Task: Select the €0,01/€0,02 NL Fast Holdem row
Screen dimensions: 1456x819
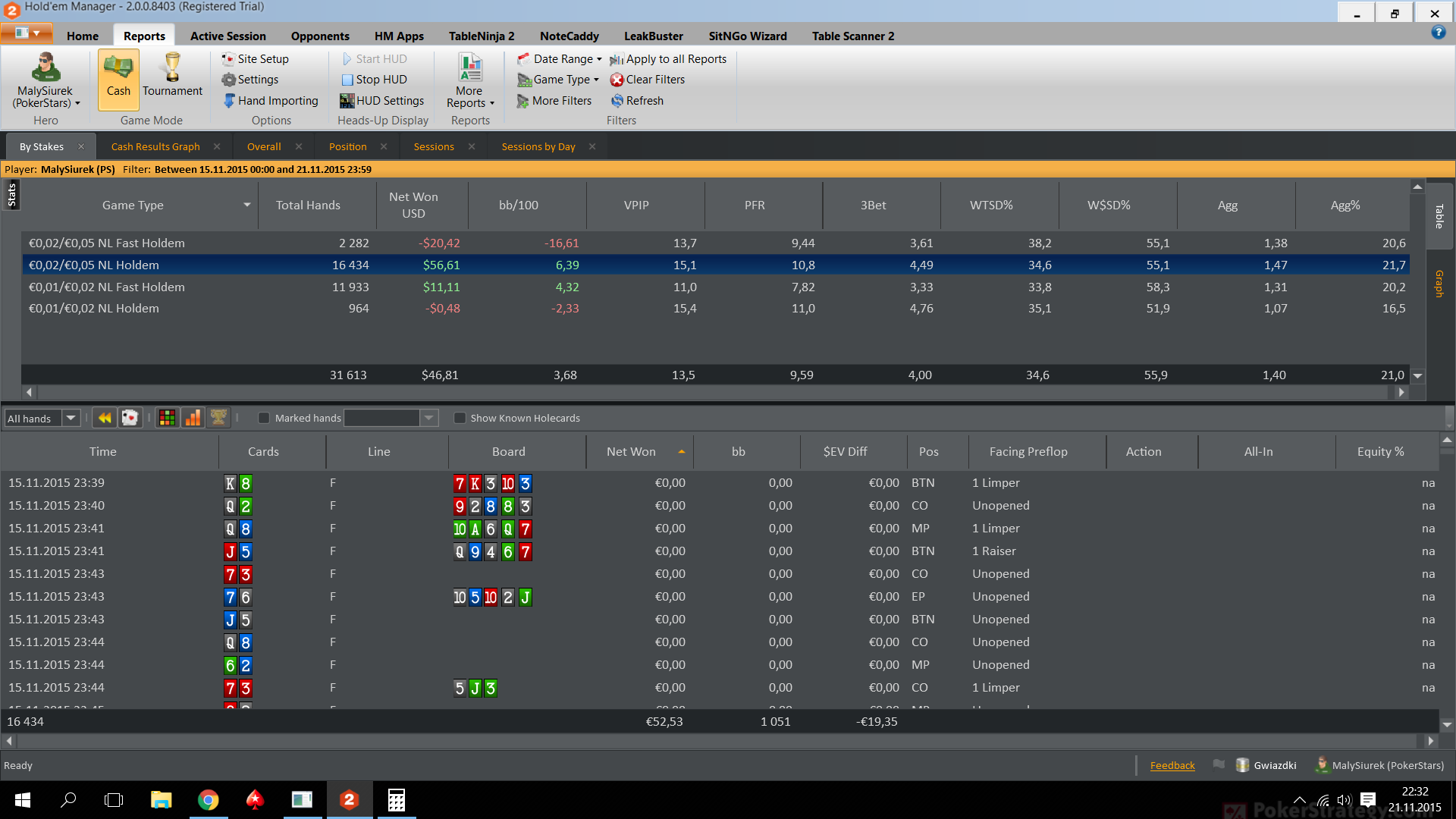Action: pos(715,287)
